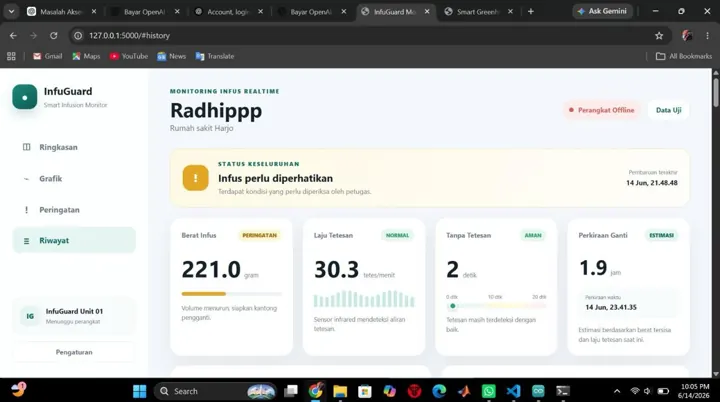Click the 1.9 jam value
Image resolution: width=720 pixels, height=402 pixels.
coord(600,268)
